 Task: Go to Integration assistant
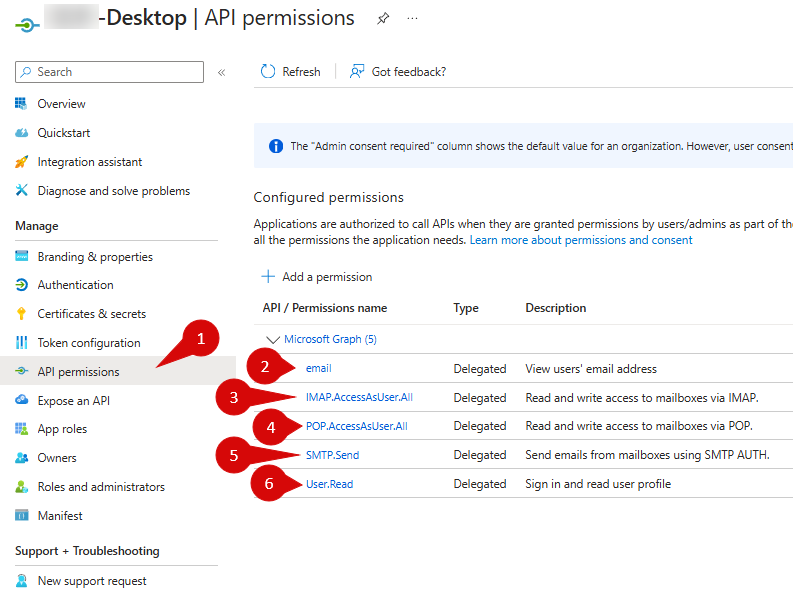click(x=90, y=162)
